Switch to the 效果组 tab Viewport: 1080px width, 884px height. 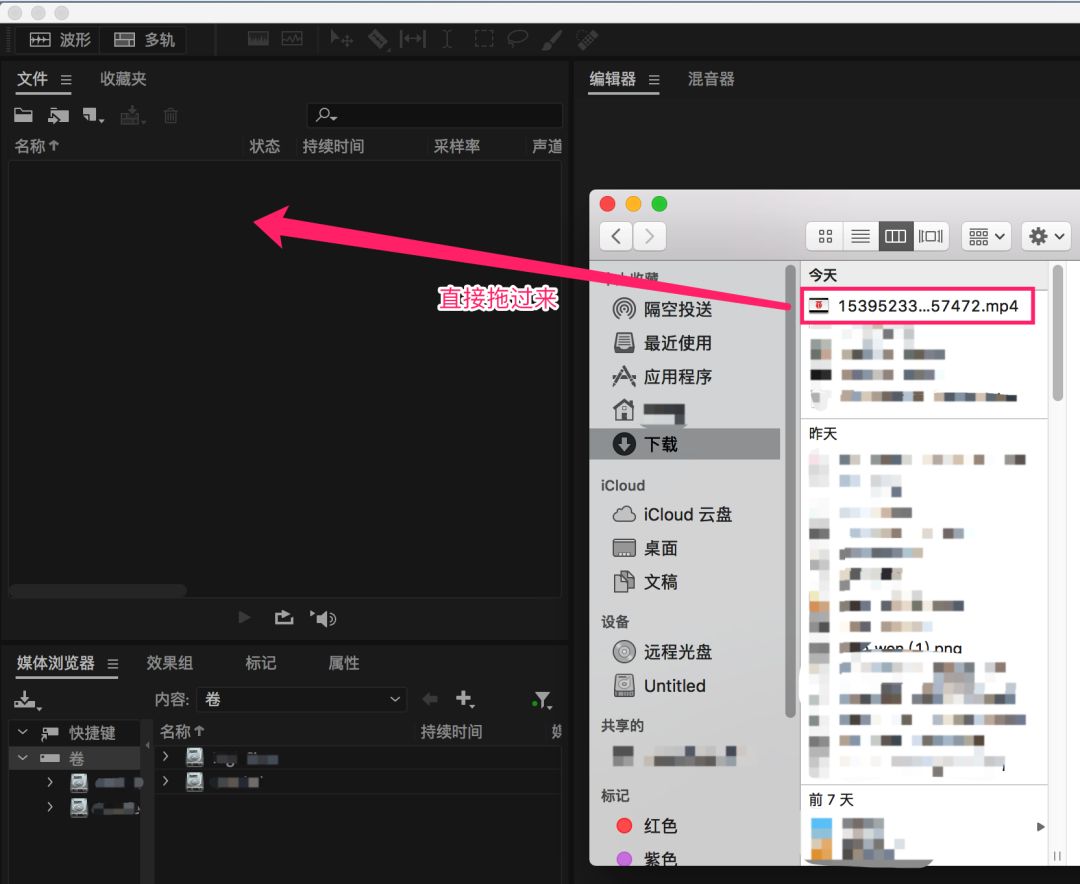click(169, 663)
